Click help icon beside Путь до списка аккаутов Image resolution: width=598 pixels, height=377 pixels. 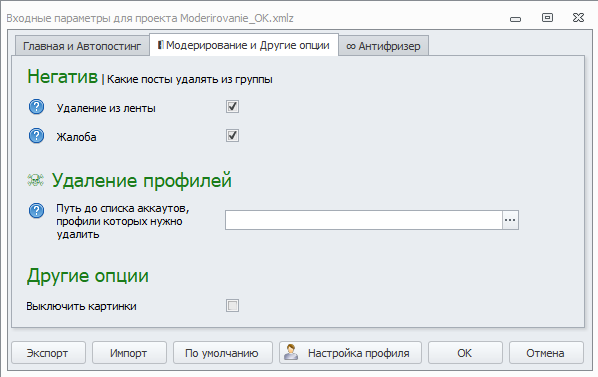pyautogui.click(x=37, y=210)
